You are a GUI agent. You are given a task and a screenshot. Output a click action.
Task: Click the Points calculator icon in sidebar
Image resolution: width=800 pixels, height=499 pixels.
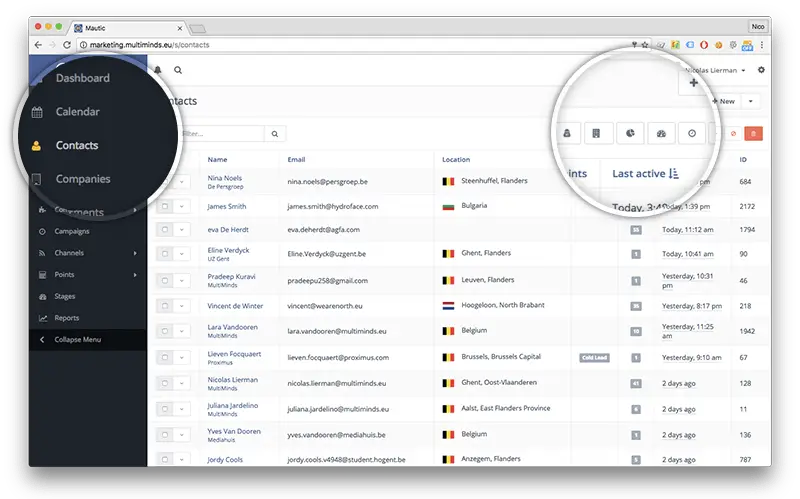(x=42, y=275)
